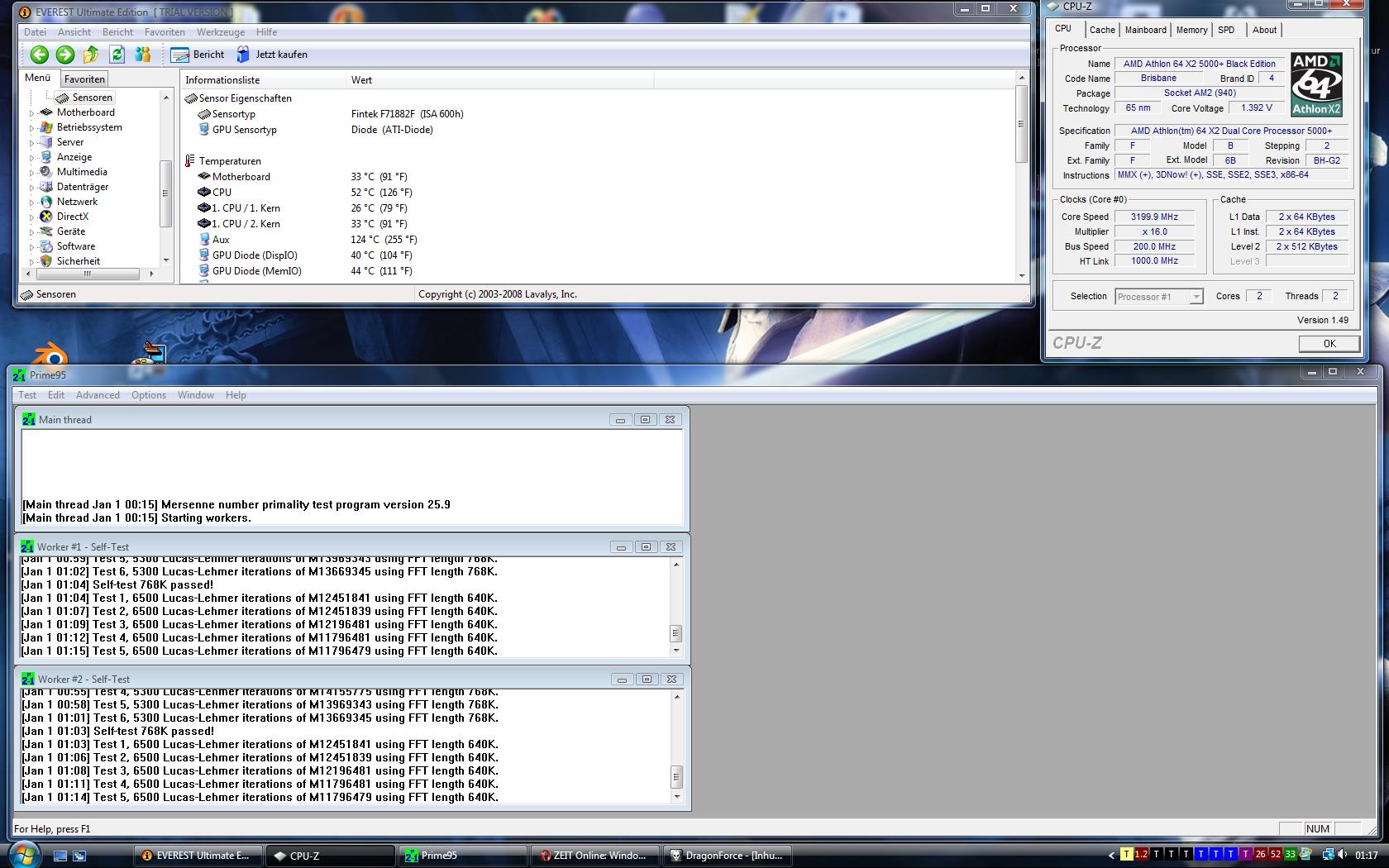
Task: Click Switch Between Windows quick launch icon
Action: tap(79, 856)
